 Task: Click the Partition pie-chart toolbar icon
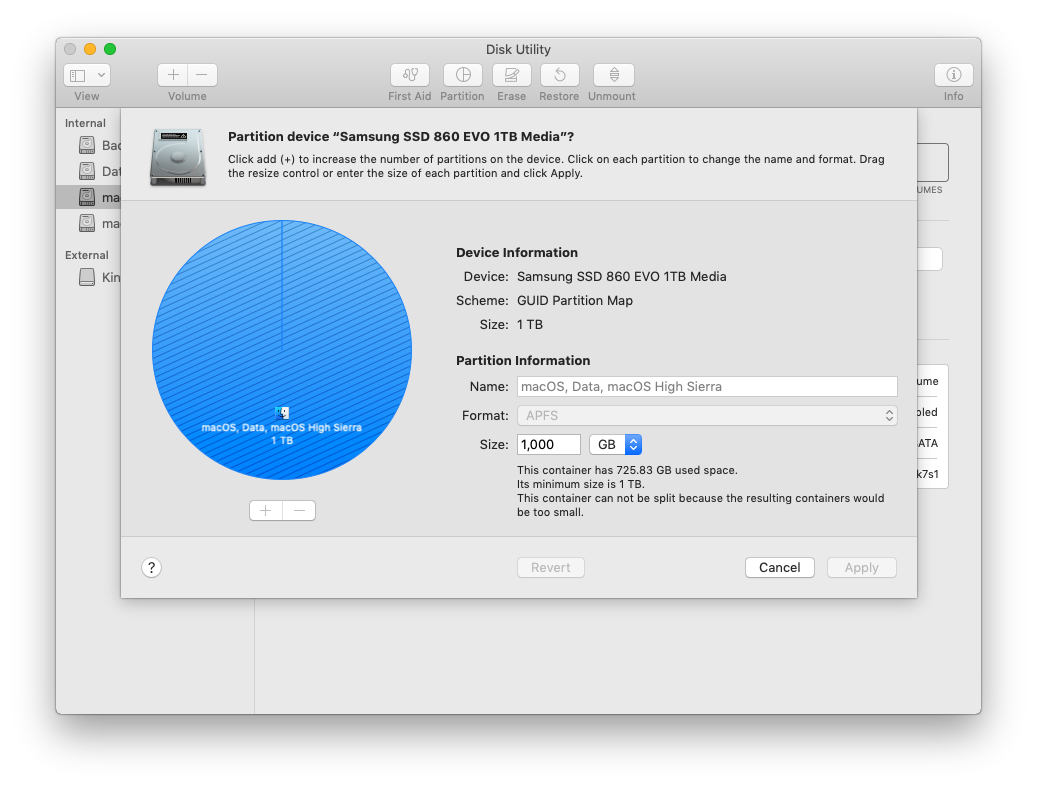[462, 75]
